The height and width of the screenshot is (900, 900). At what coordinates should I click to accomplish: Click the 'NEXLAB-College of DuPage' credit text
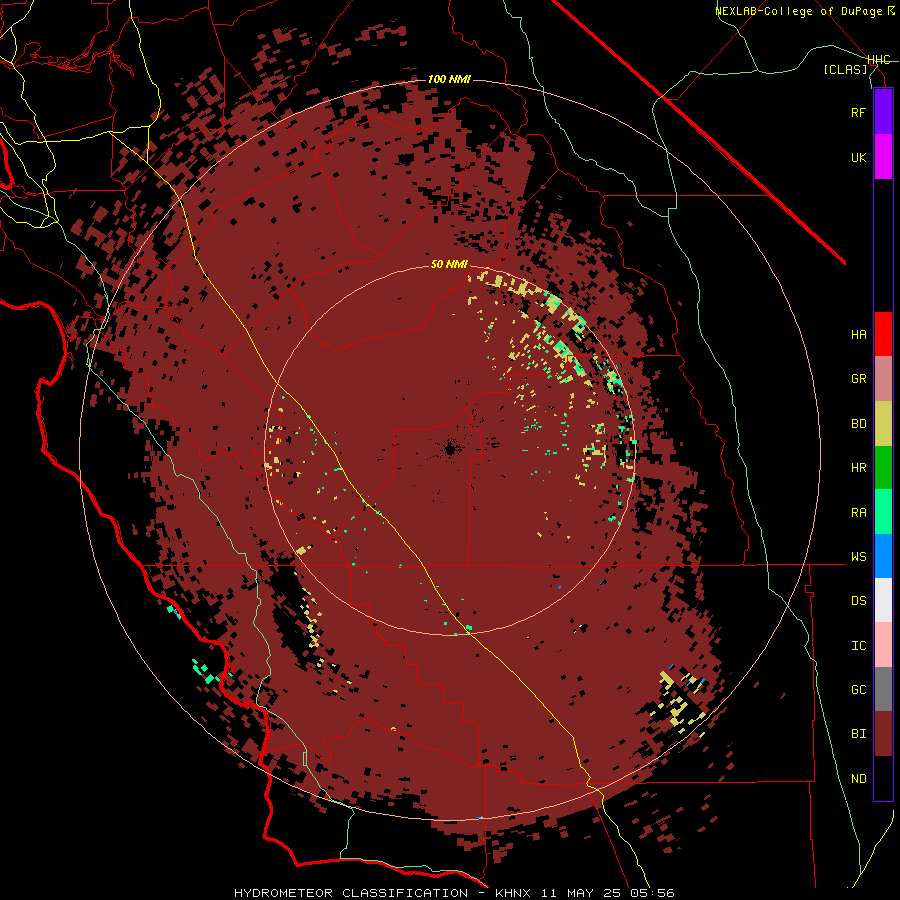(x=798, y=11)
